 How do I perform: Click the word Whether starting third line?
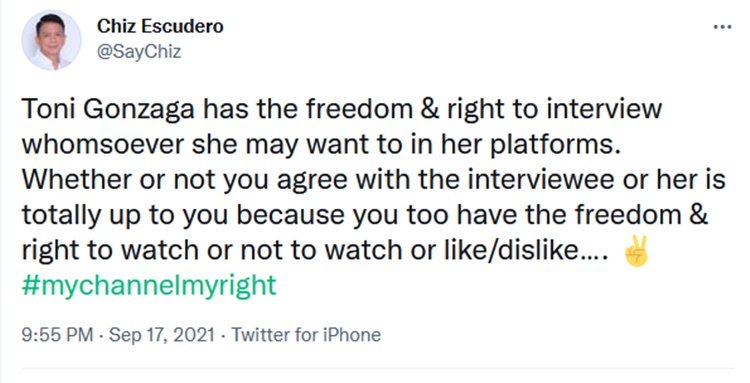(x=77, y=180)
